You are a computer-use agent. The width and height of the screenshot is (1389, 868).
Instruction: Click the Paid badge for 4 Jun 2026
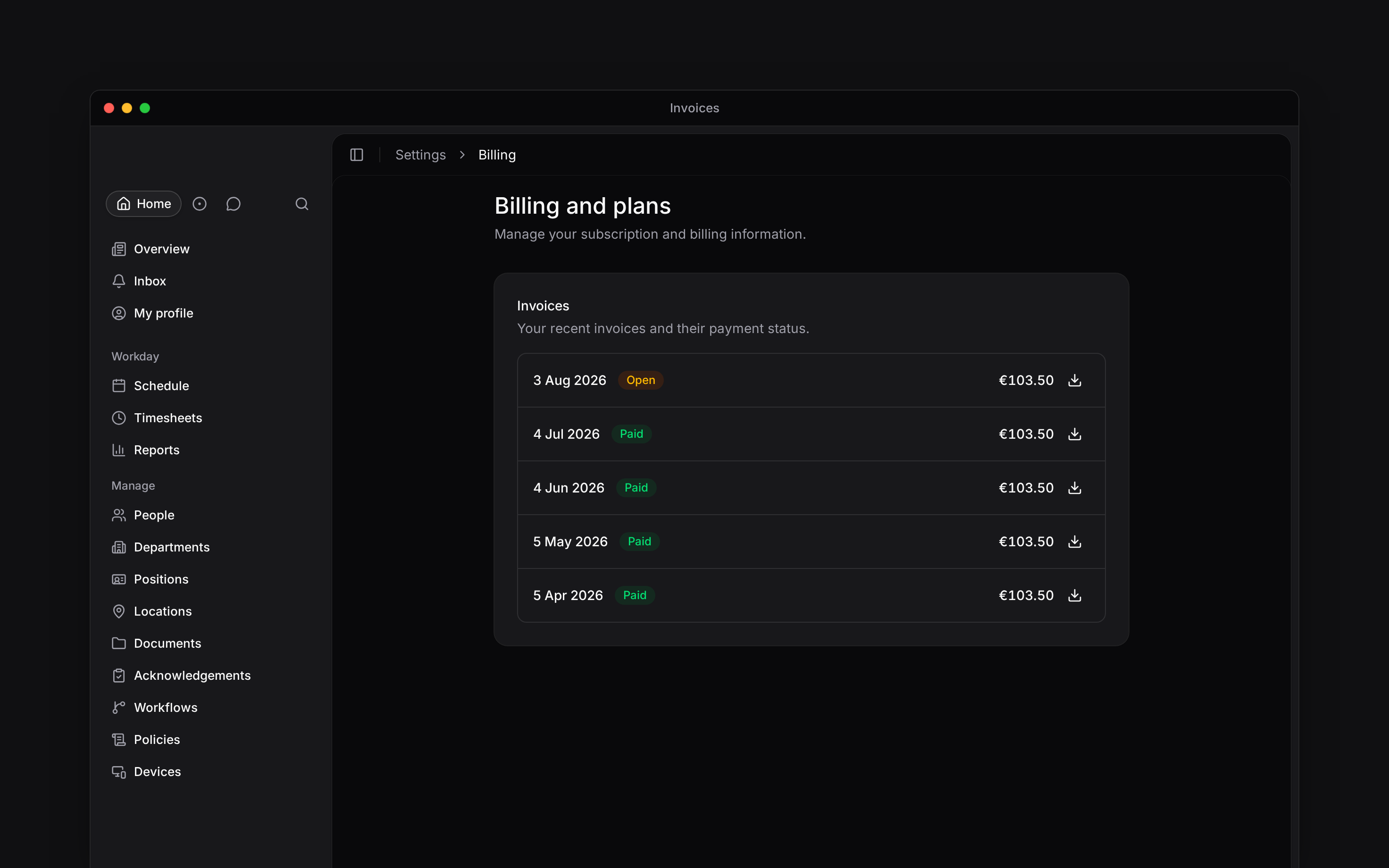[x=636, y=488]
